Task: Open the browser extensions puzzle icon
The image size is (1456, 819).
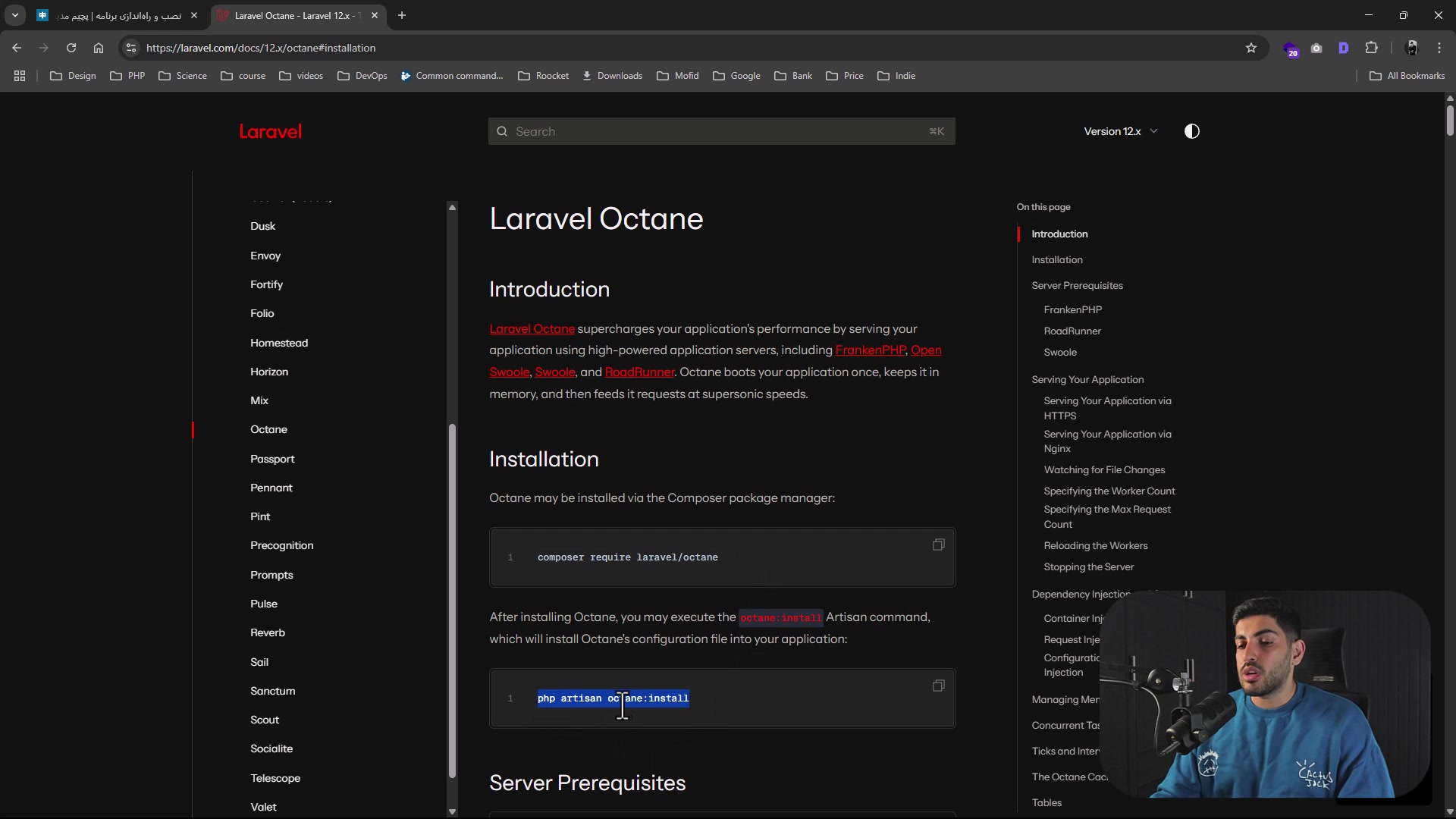Action: (x=1371, y=48)
